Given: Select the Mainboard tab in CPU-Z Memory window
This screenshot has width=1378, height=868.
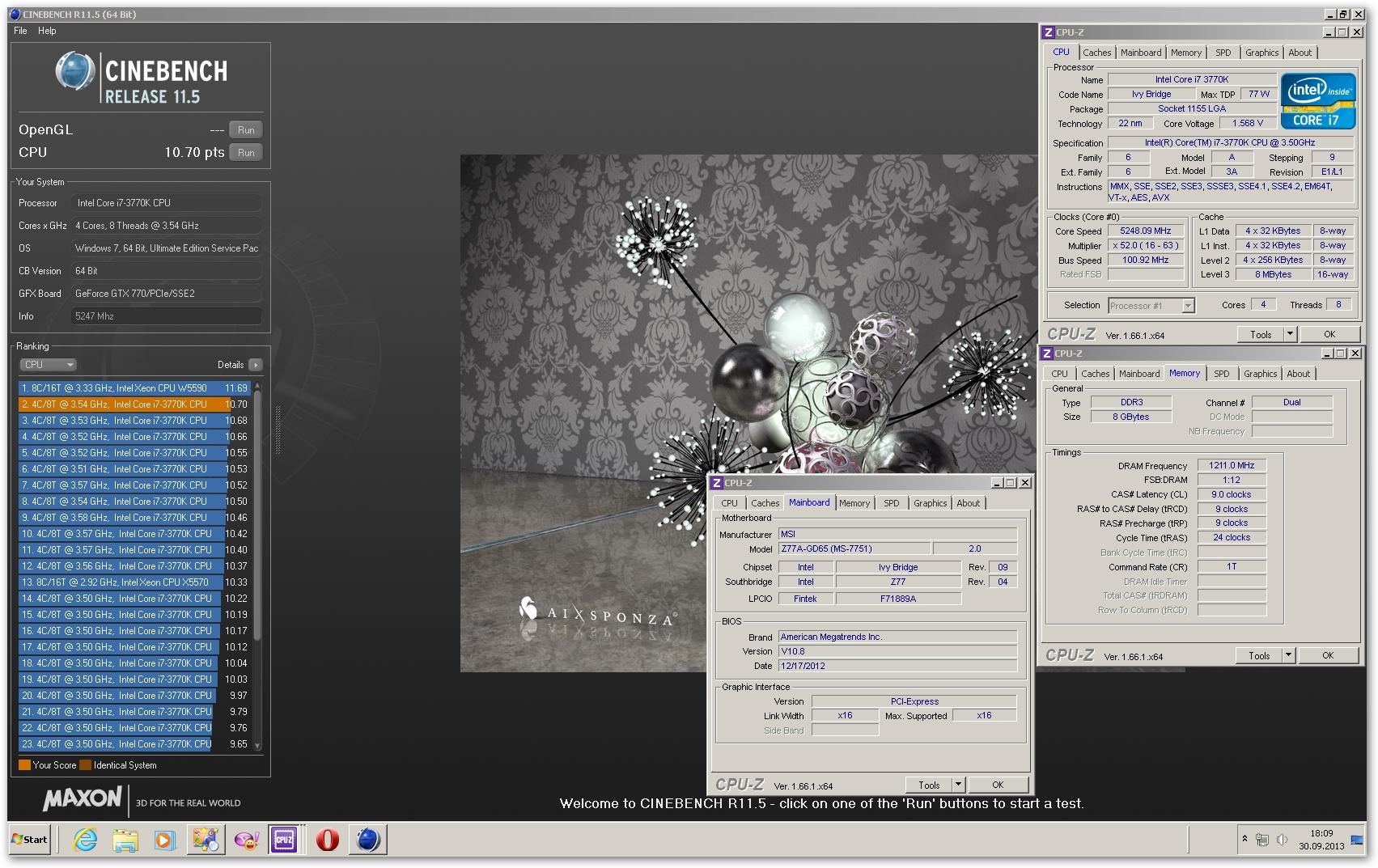Looking at the screenshot, I should coord(1139,374).
